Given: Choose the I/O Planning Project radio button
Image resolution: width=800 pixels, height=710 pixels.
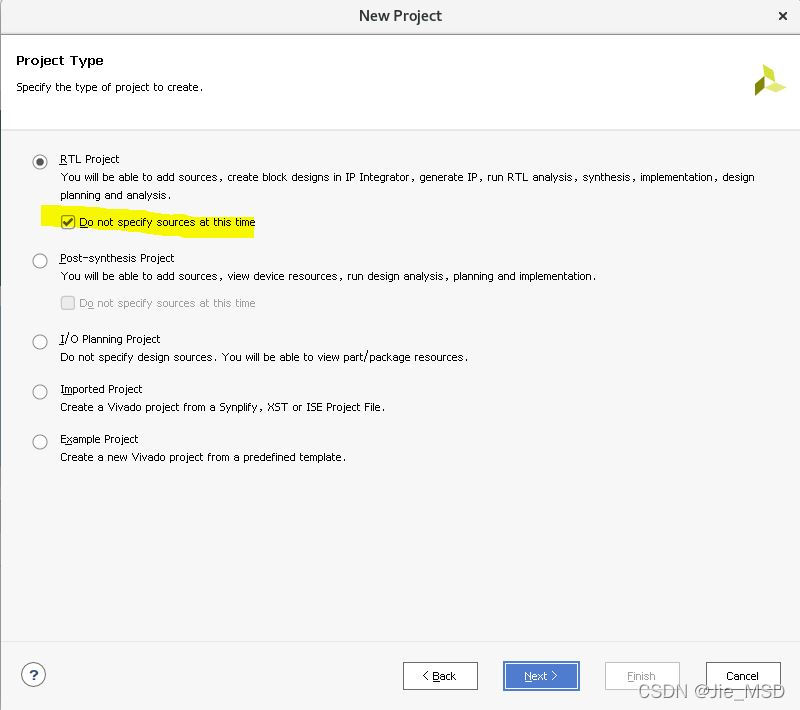Looking at the screenshot, I should point(40,342).
